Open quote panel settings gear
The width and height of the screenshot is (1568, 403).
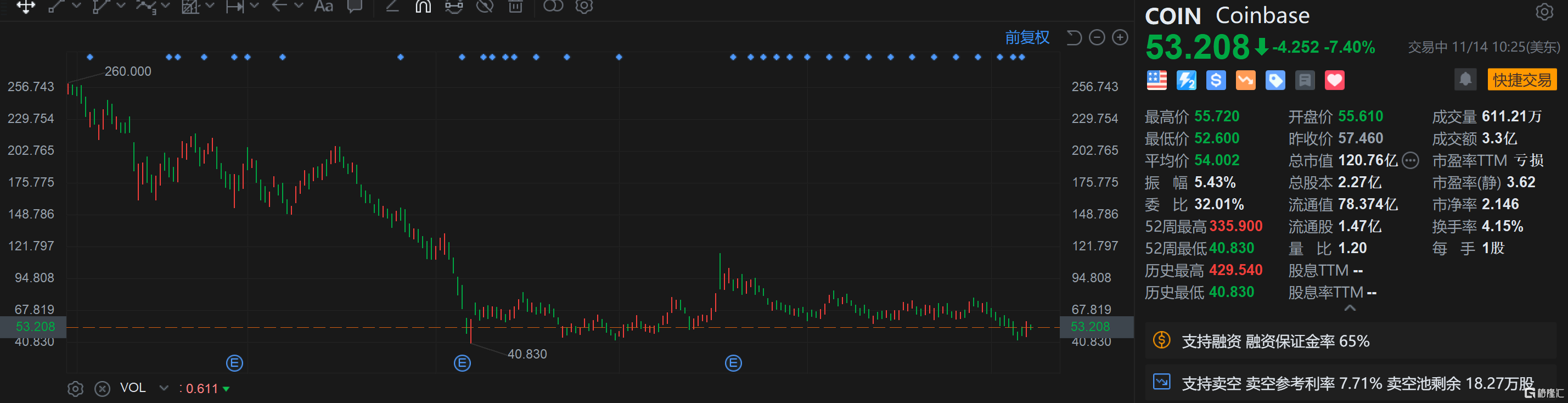1544,12
